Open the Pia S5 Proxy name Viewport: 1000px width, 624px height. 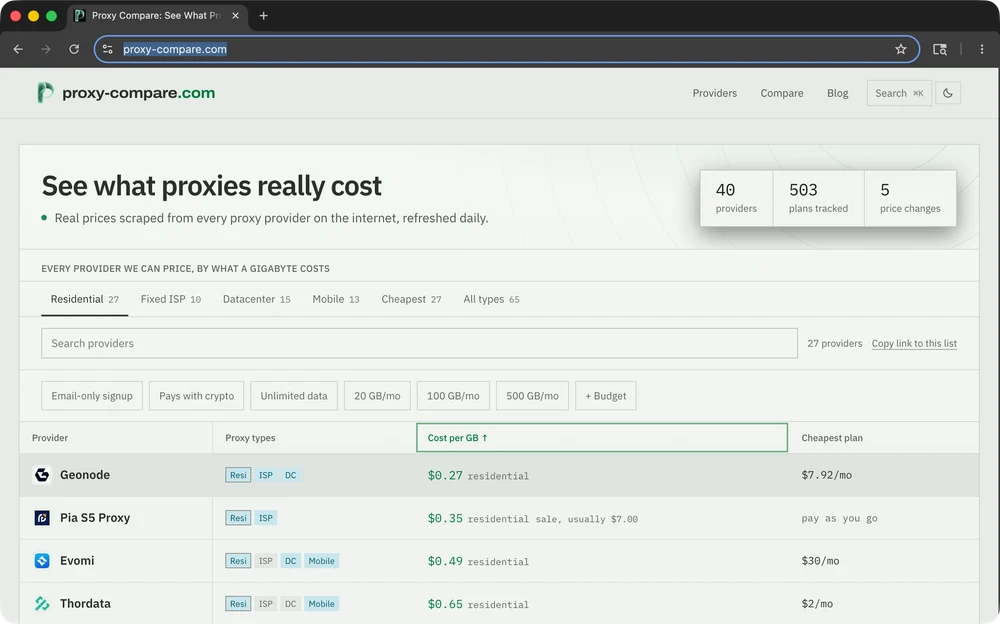coord(95,517)
